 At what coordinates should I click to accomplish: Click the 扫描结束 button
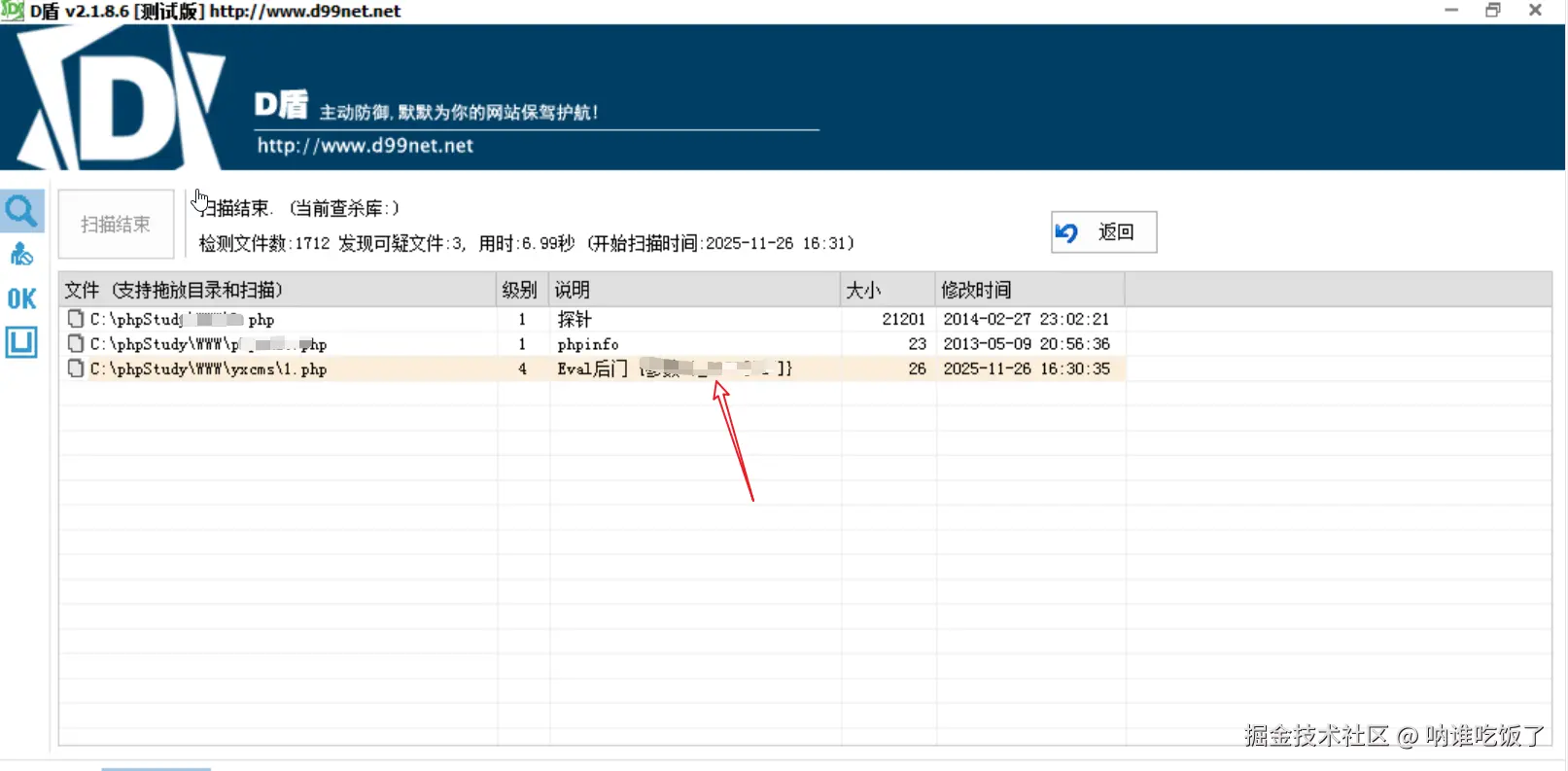(116, 225)
